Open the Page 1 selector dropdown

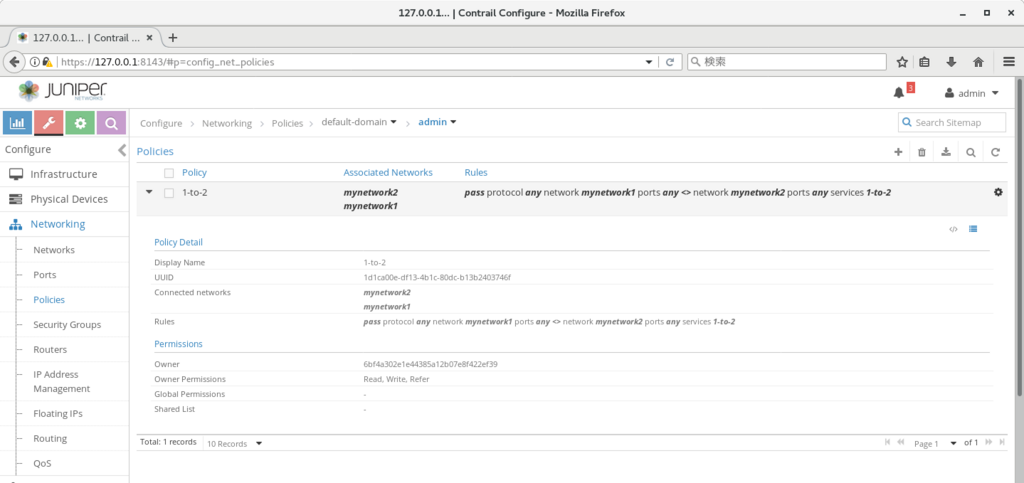934,444
